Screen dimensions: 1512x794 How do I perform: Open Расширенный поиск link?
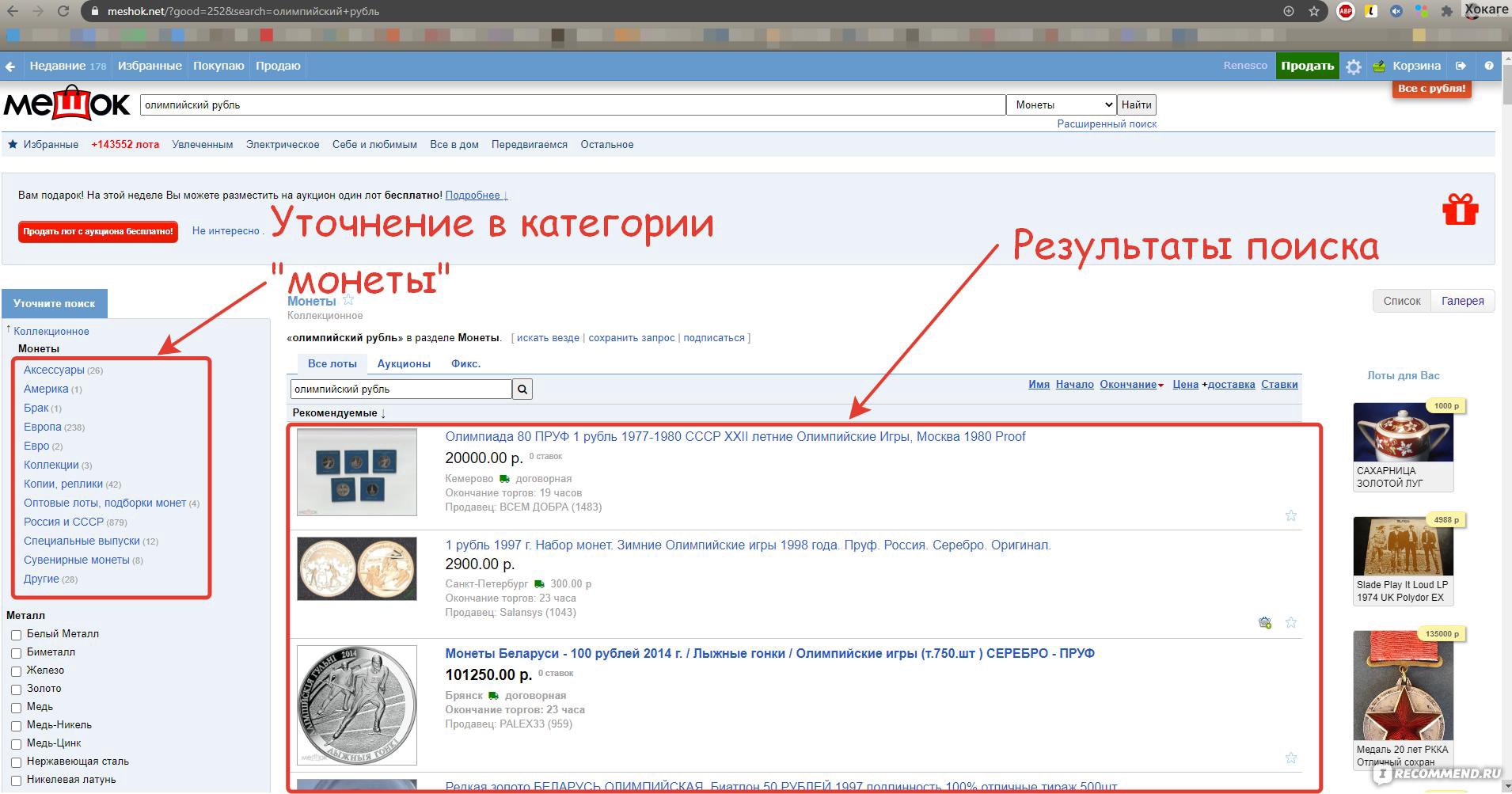(1107, 124)
